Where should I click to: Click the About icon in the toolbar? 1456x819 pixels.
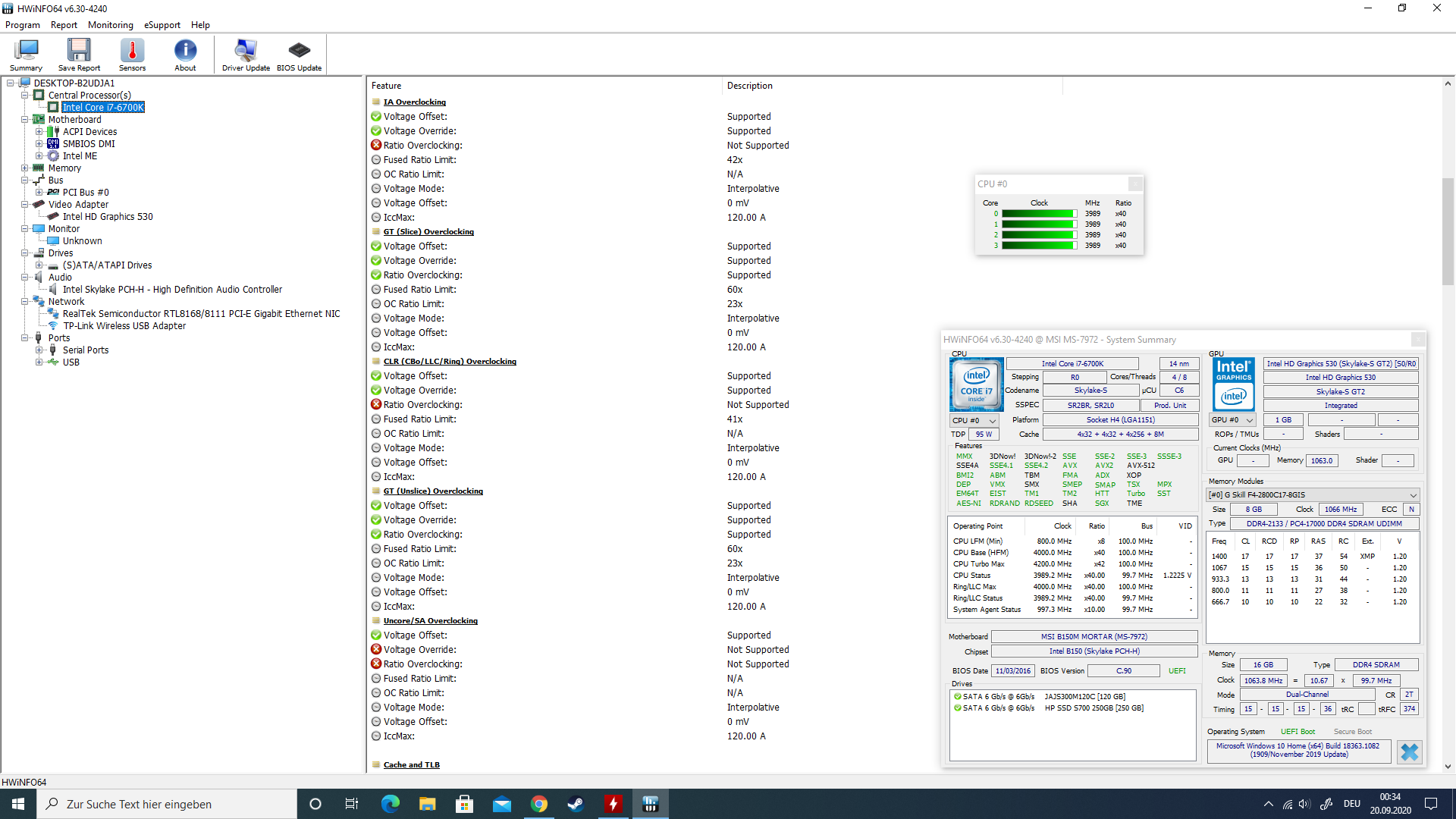pyautogui.click(x=185, y=53)
